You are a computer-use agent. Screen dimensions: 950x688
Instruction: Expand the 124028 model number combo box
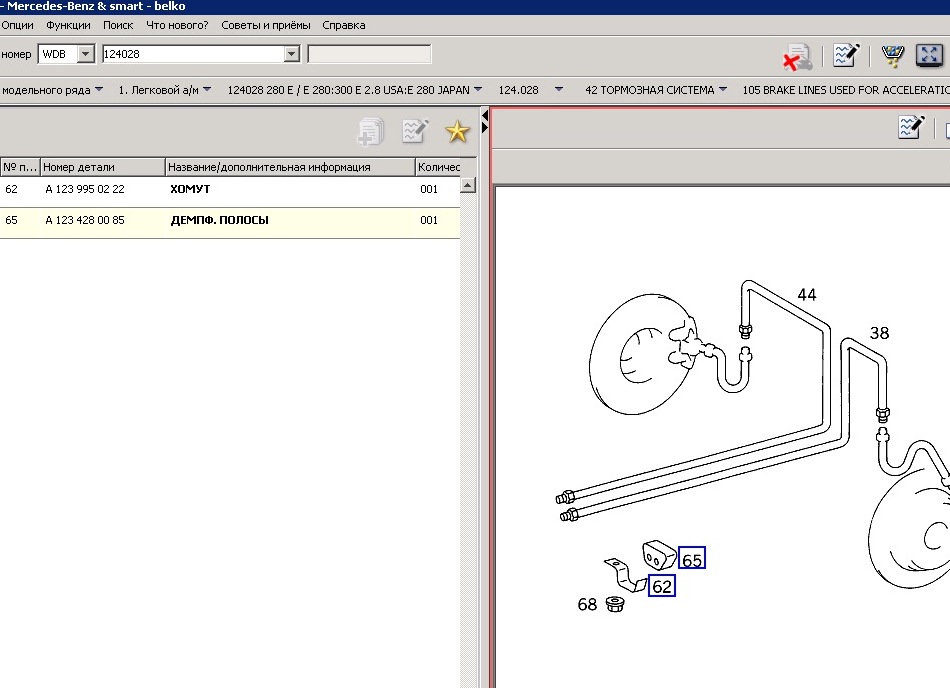click(292, 54)
